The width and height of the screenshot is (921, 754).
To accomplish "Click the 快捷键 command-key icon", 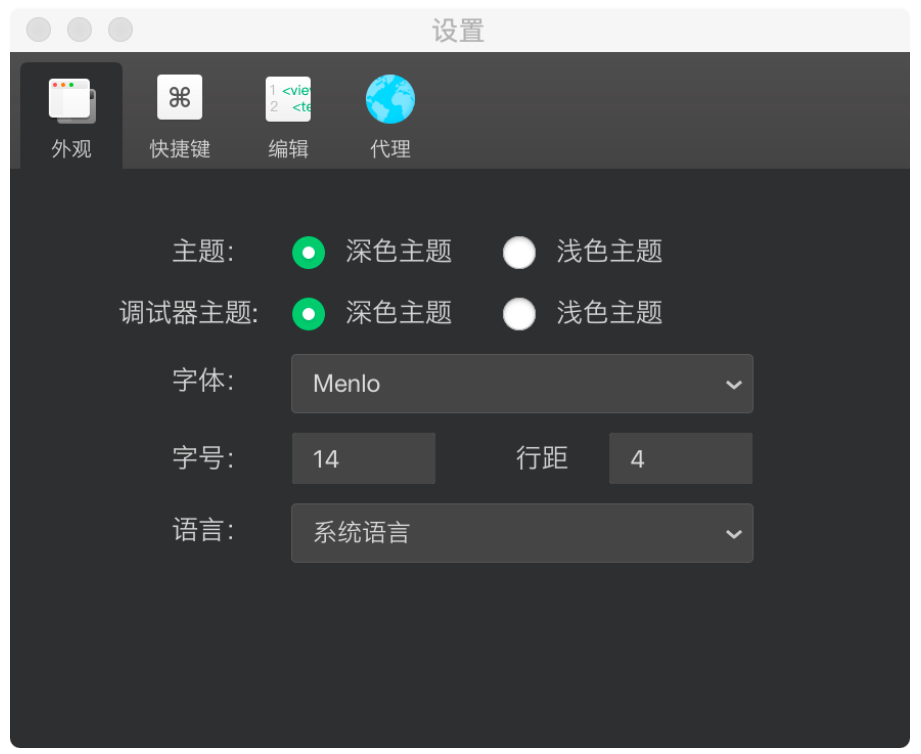I will click(x=179, y=97).
